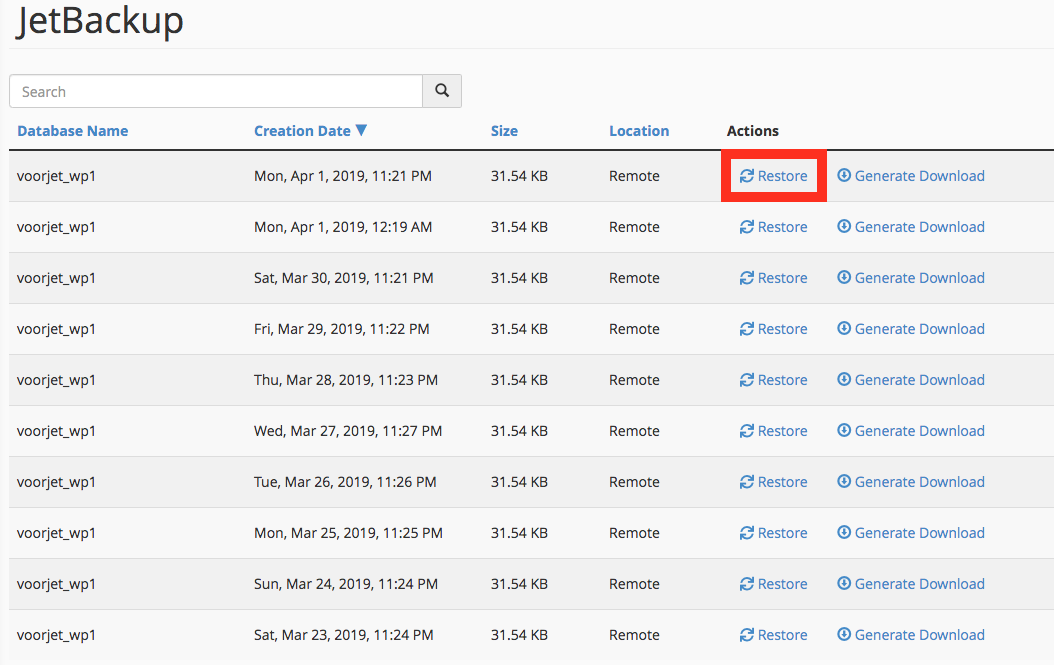Restore the Apr 1 11:21 PM backup
Viewport: 1054px width, 665px height.
click(x=774, y=176)
